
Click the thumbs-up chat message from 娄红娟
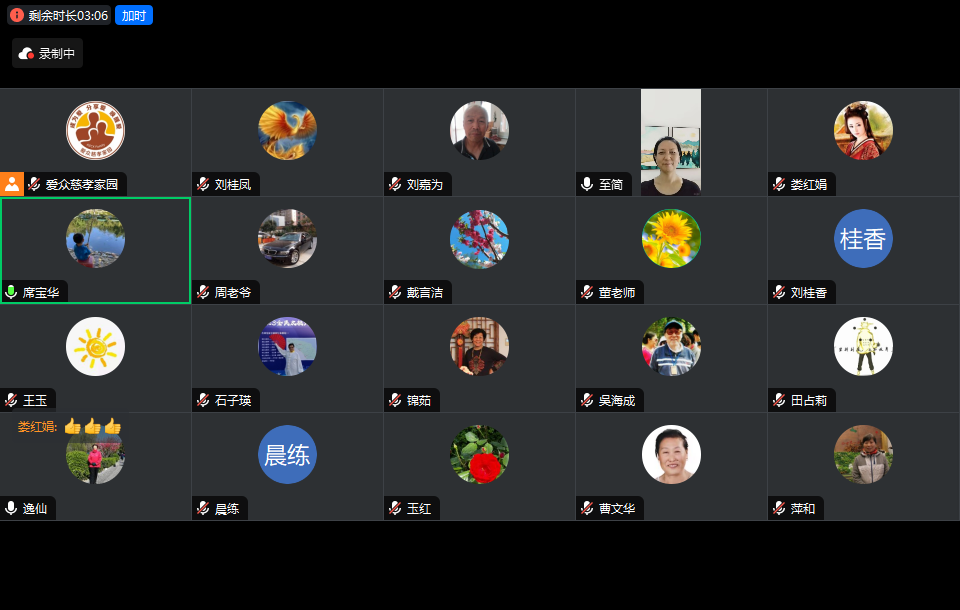[69, 426]
